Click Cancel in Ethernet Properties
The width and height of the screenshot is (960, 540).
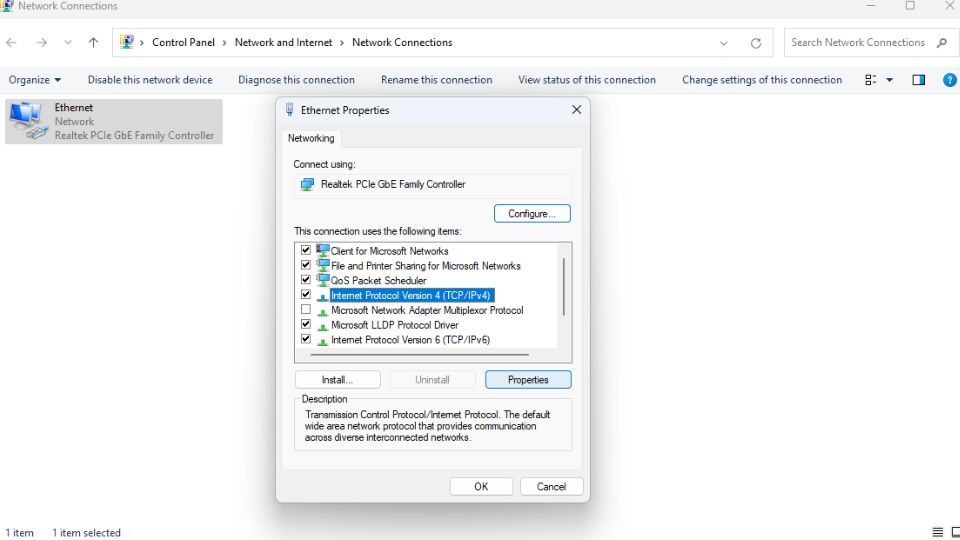click(551, 487)
